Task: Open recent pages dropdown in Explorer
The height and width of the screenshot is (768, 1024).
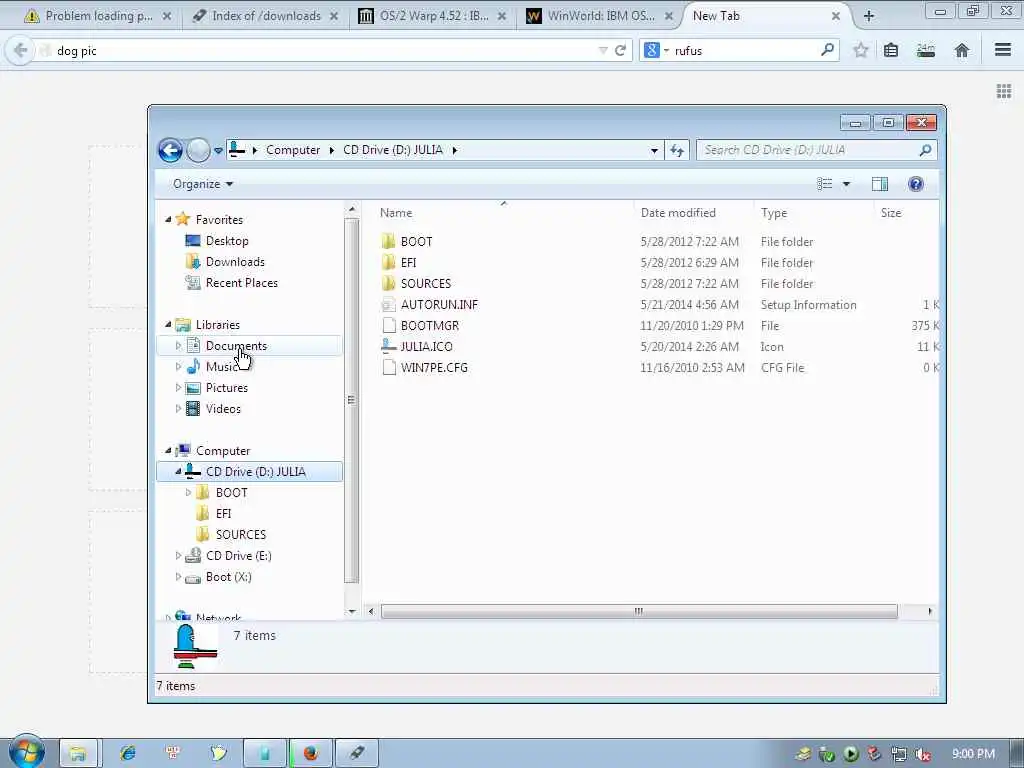Action: point(218,150)
